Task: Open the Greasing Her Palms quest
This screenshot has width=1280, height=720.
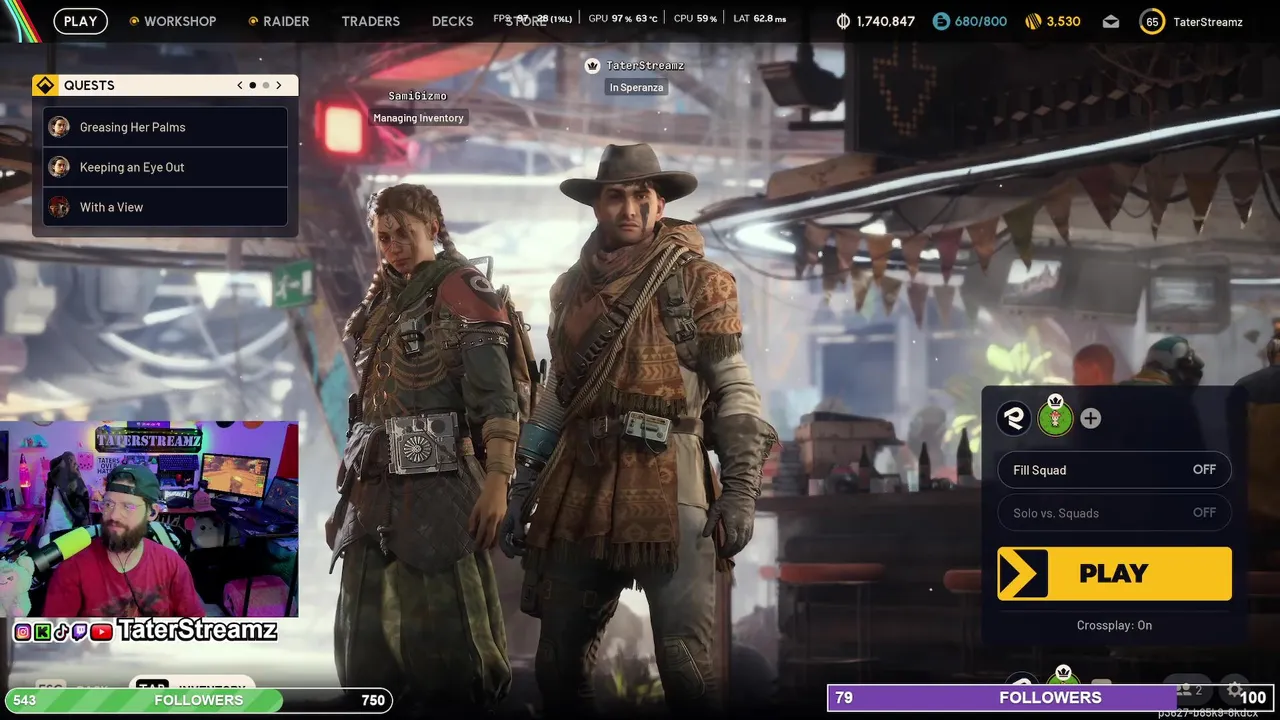Action: [x=165, y=127]
